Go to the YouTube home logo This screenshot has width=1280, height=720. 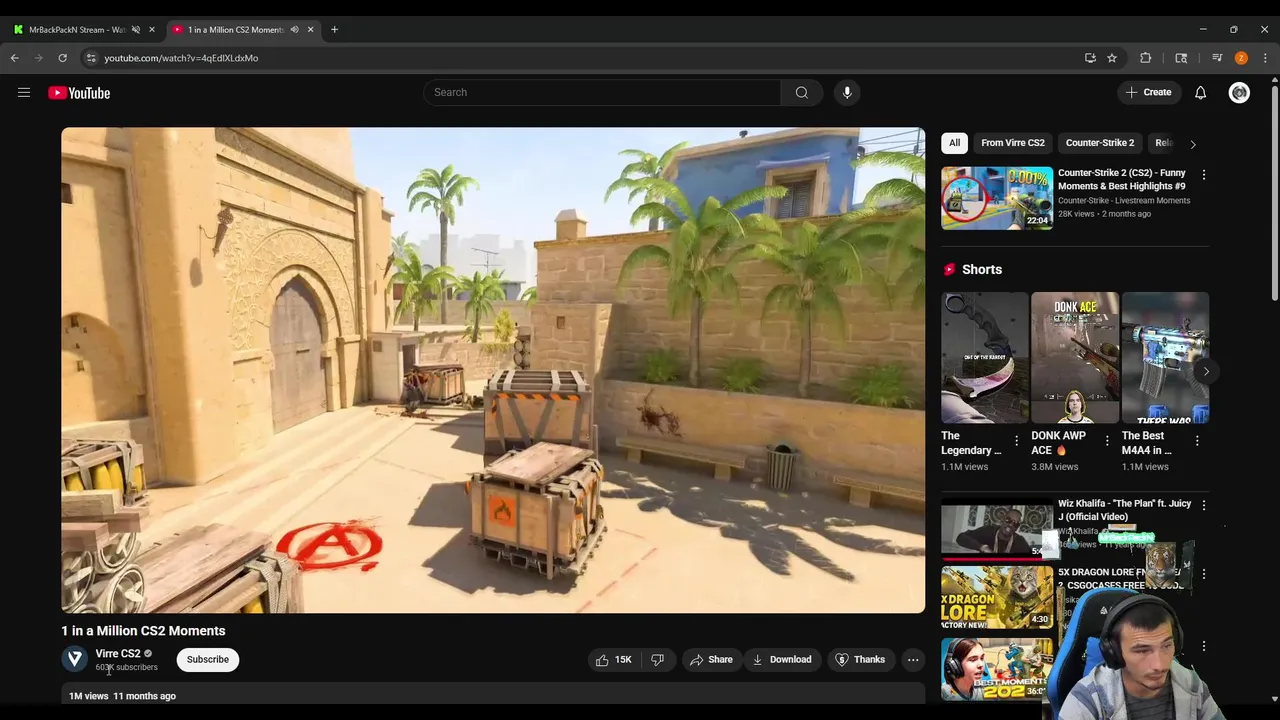[79, 93]
